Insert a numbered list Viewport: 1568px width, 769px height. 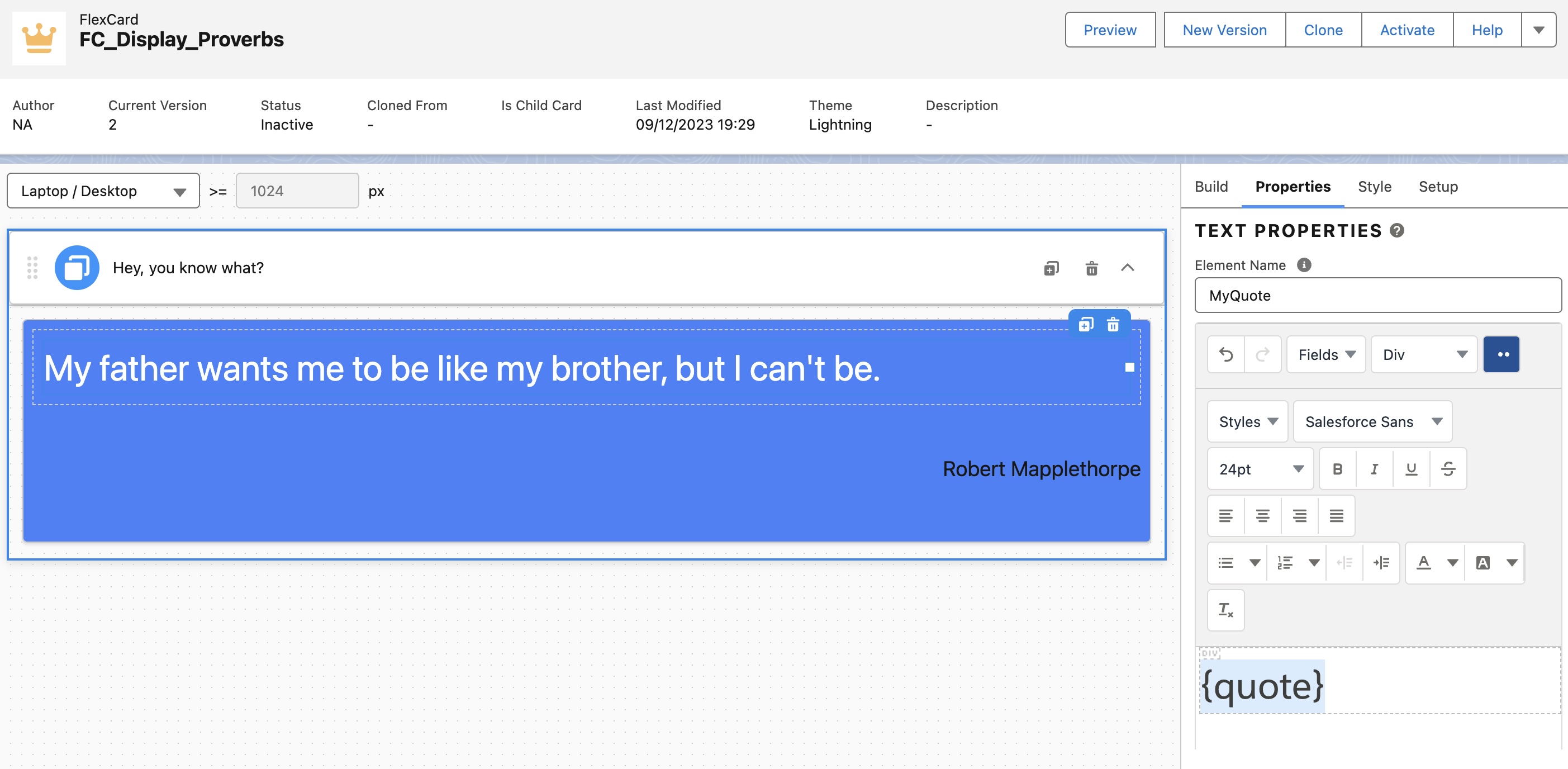click(1285, 563)
